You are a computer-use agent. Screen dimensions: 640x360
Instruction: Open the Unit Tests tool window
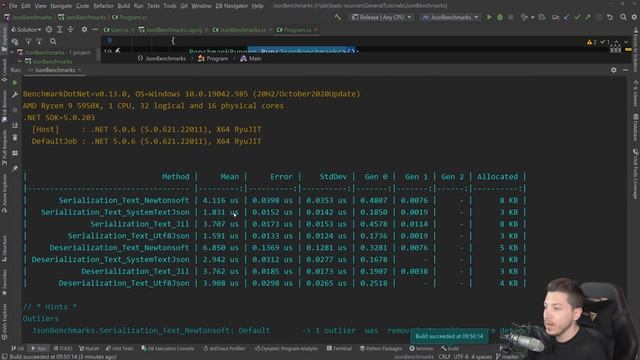point(120,349)
